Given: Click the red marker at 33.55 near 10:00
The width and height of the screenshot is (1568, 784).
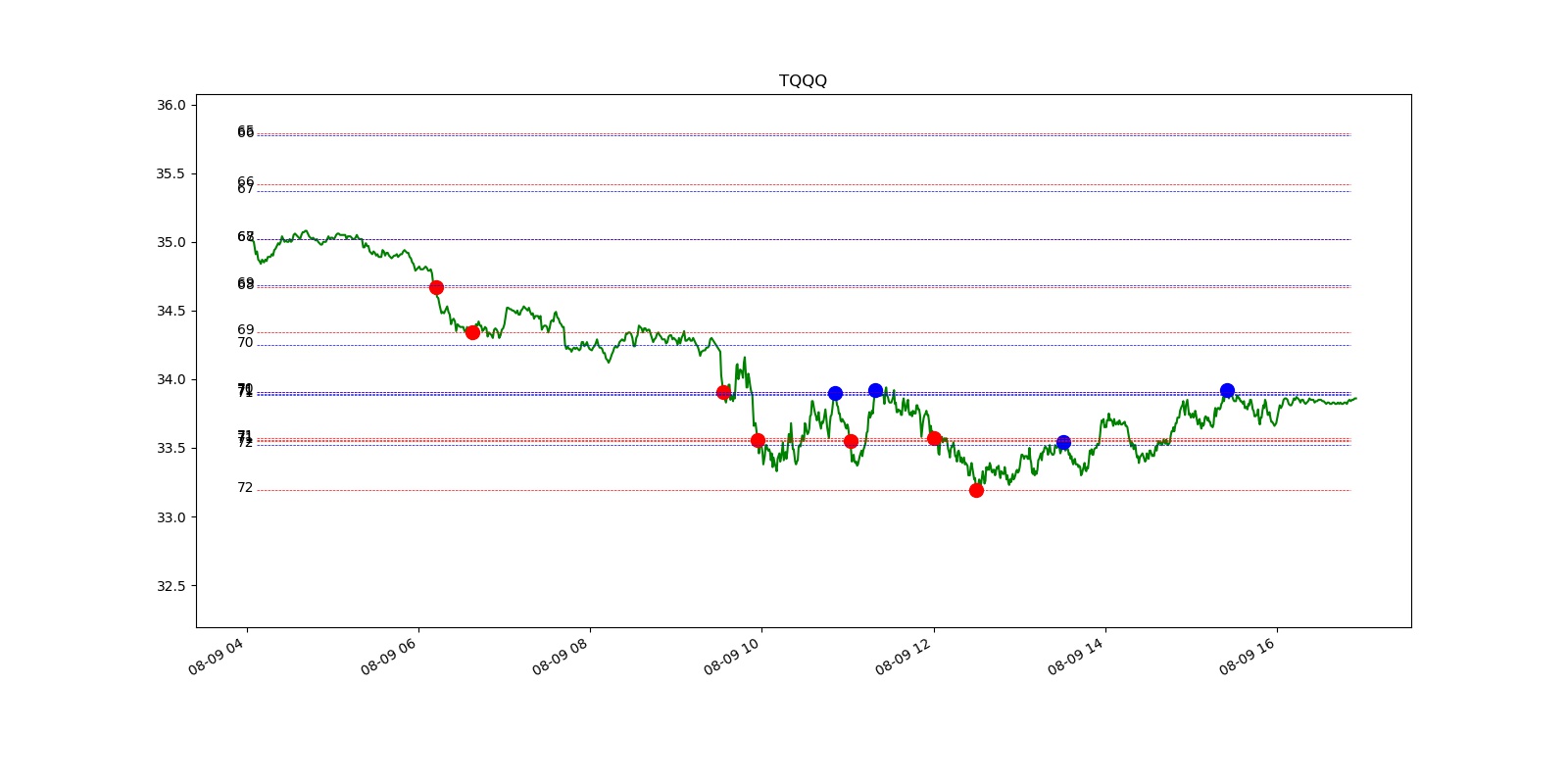Looking at the screenshot, I should [x=758, y=440].
